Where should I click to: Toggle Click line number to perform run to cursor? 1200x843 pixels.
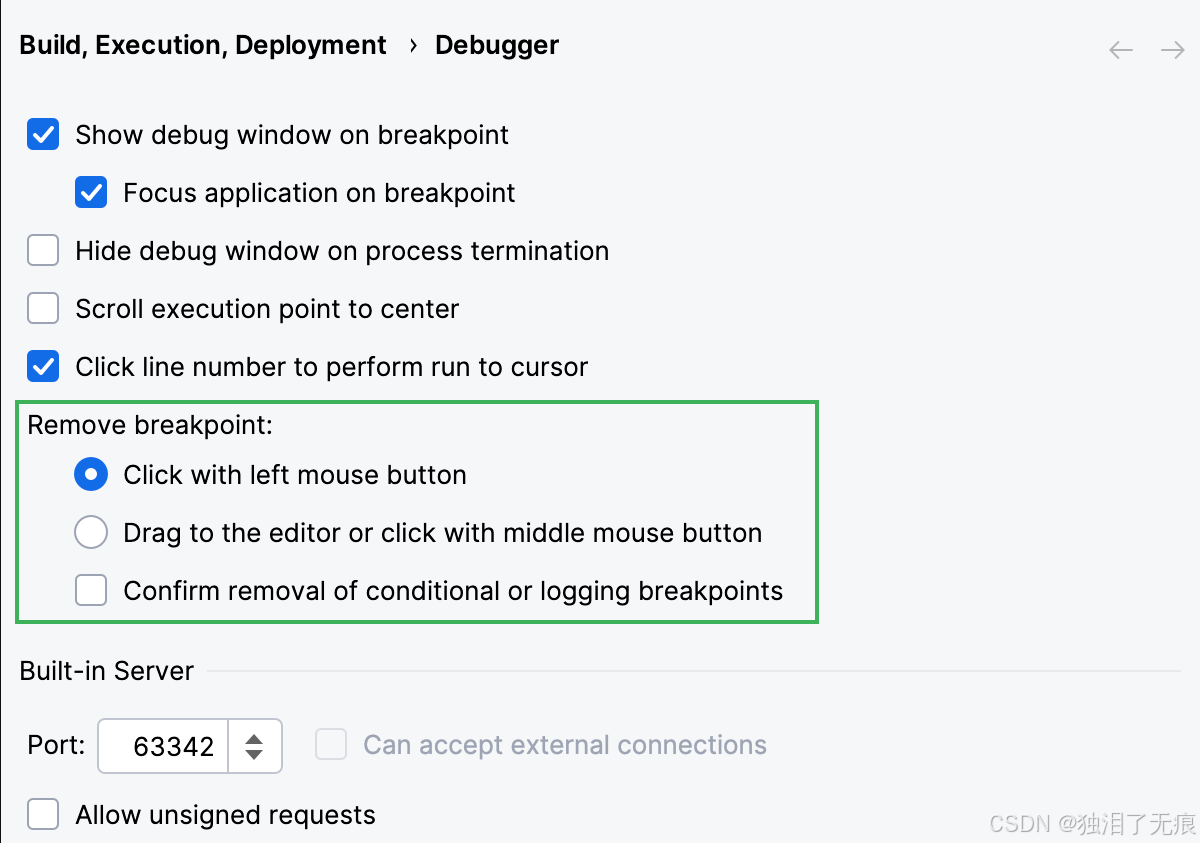[x=43, y=366]
